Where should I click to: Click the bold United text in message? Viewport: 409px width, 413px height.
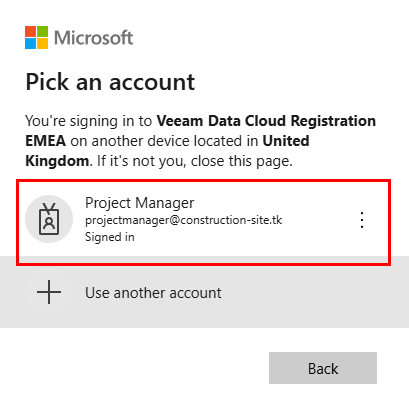coord(286,141)
